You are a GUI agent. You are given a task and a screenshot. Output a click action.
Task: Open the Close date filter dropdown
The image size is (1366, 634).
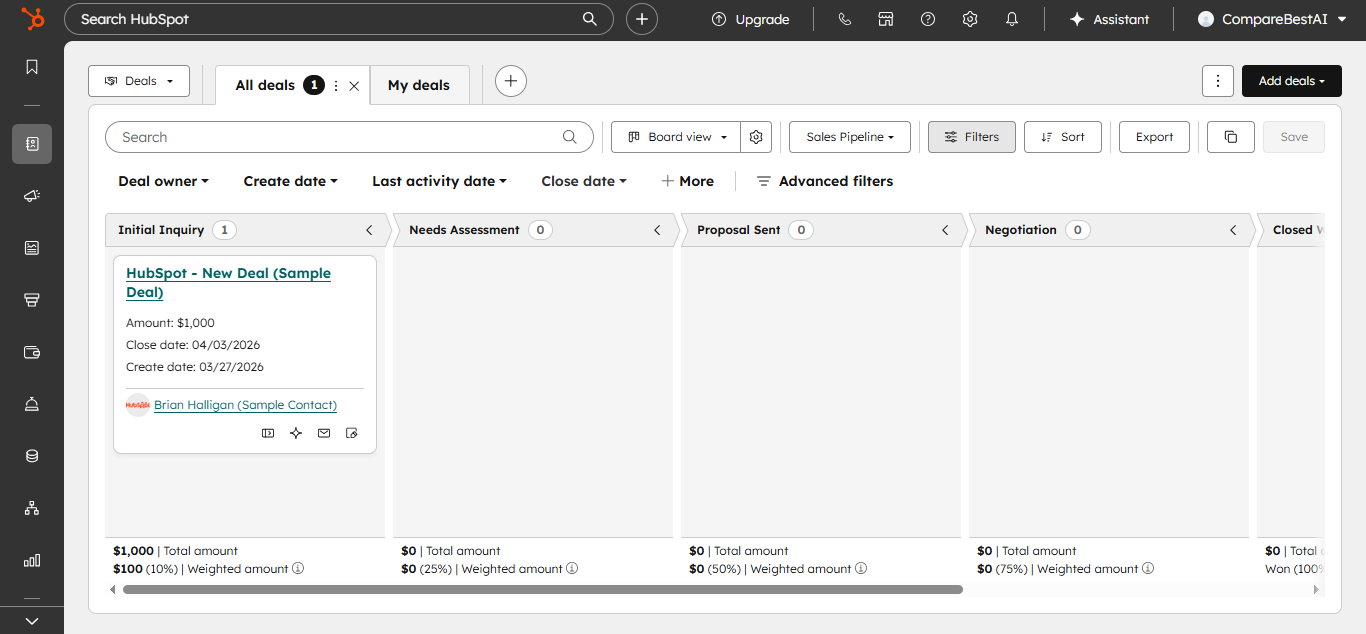584,181
